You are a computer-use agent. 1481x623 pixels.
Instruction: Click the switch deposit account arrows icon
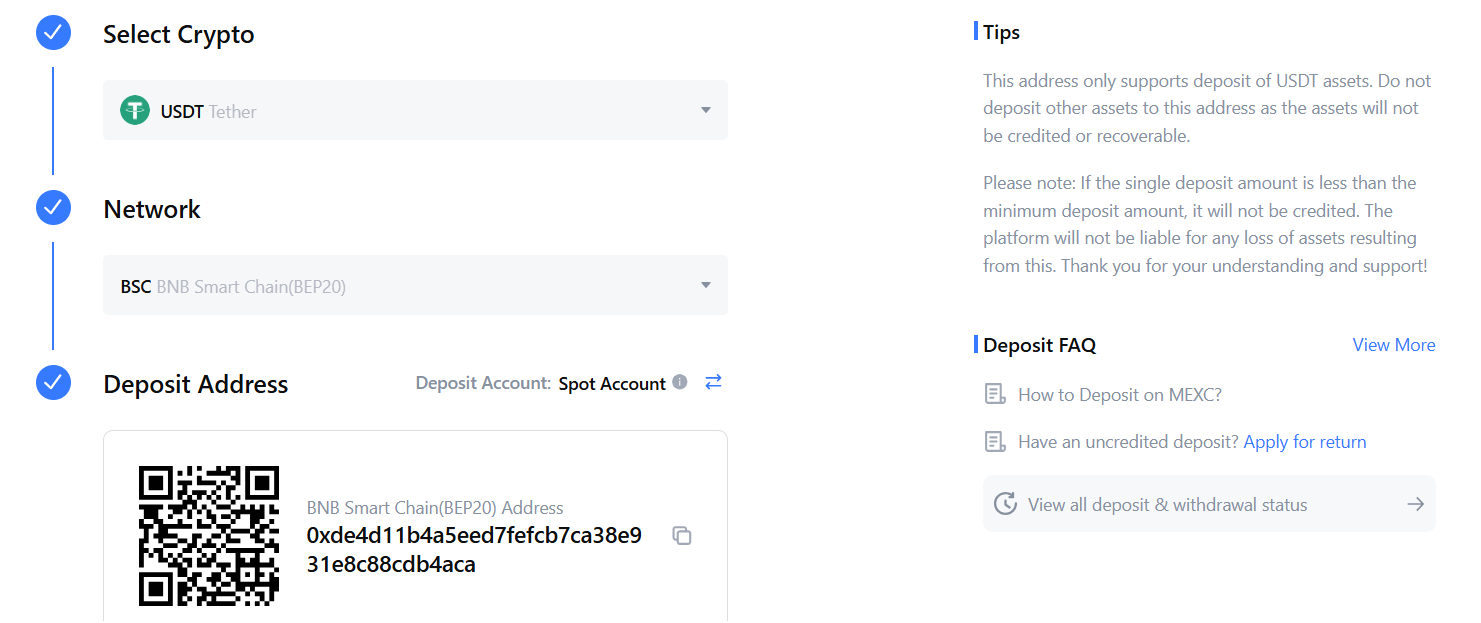[713, 382]
